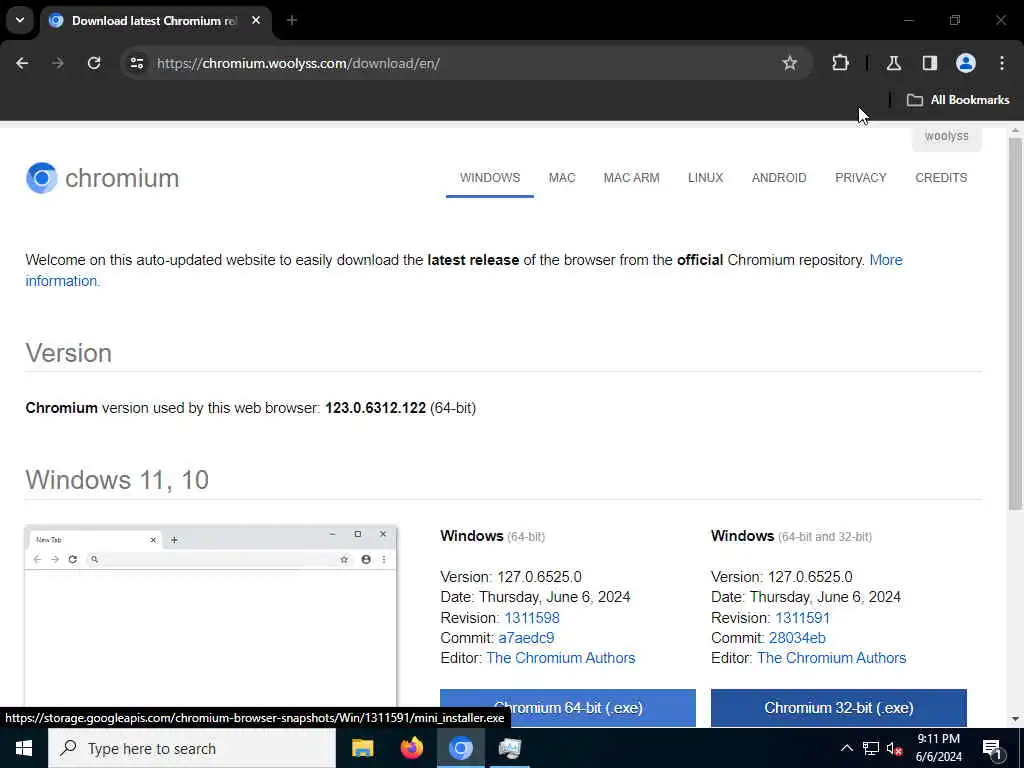Viewport: 1024px width, 768px height.
Task: Open commit a7aedc9 link
Action: coord(526,638)
